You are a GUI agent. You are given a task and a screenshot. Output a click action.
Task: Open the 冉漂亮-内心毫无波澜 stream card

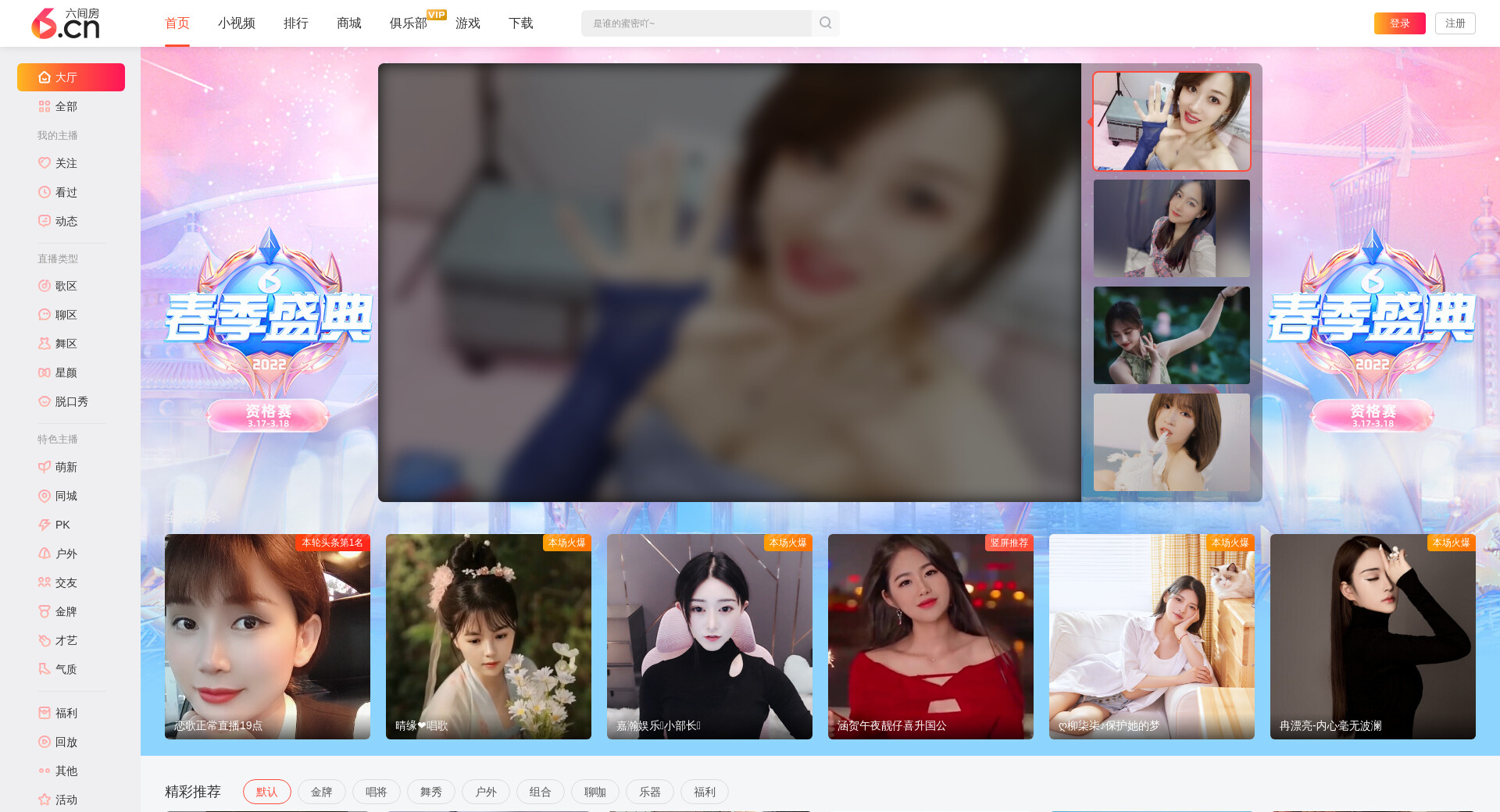pyautogui.click(x=1373, y=636)
